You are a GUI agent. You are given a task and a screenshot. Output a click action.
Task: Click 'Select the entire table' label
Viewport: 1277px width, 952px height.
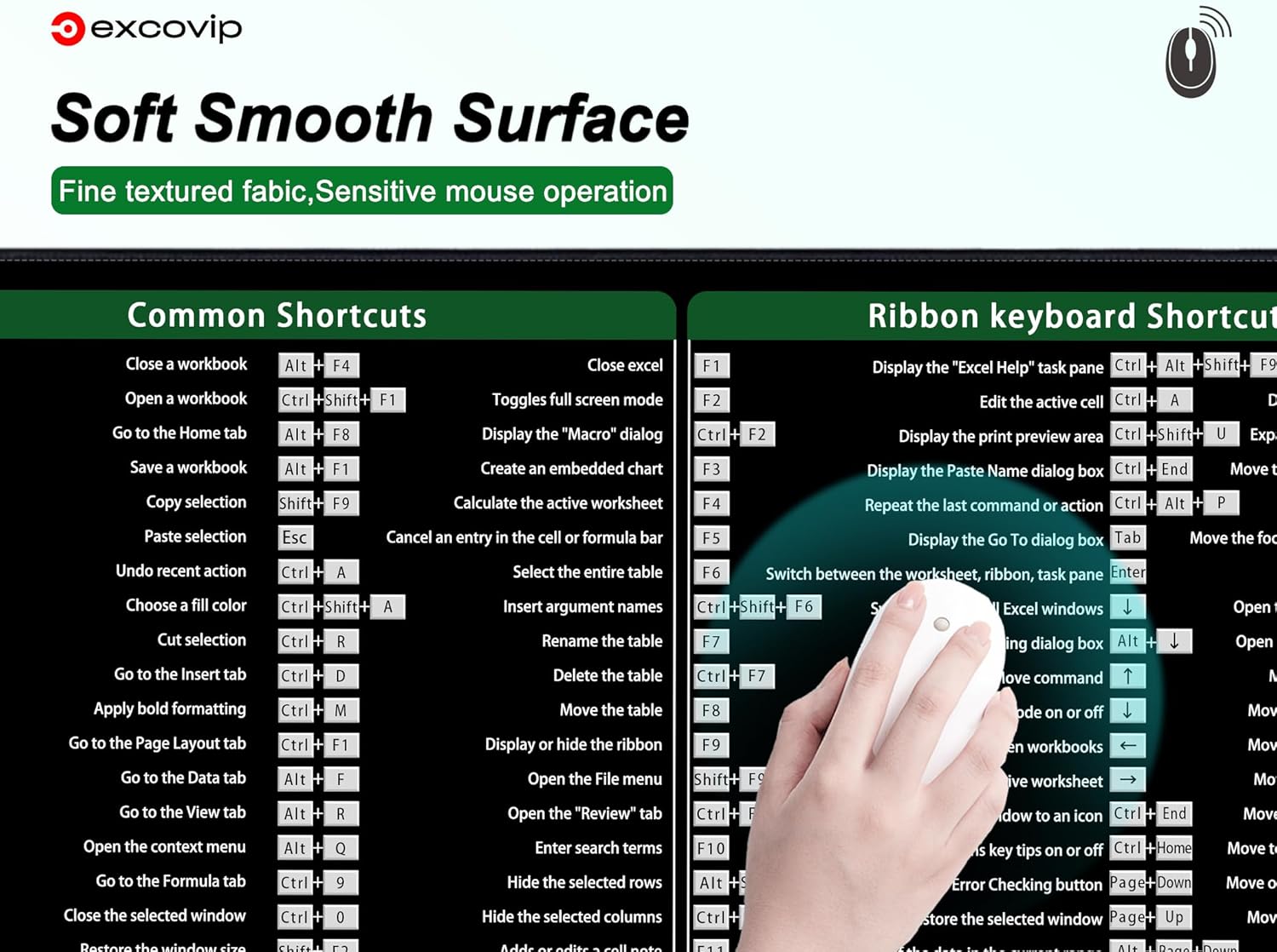(587, 572)
